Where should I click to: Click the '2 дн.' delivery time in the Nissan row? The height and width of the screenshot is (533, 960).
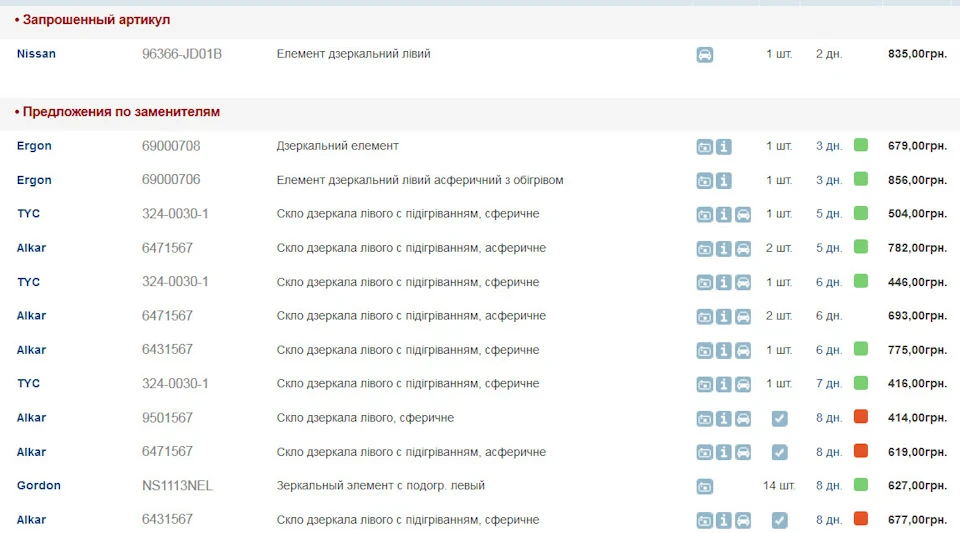point(829,54)
